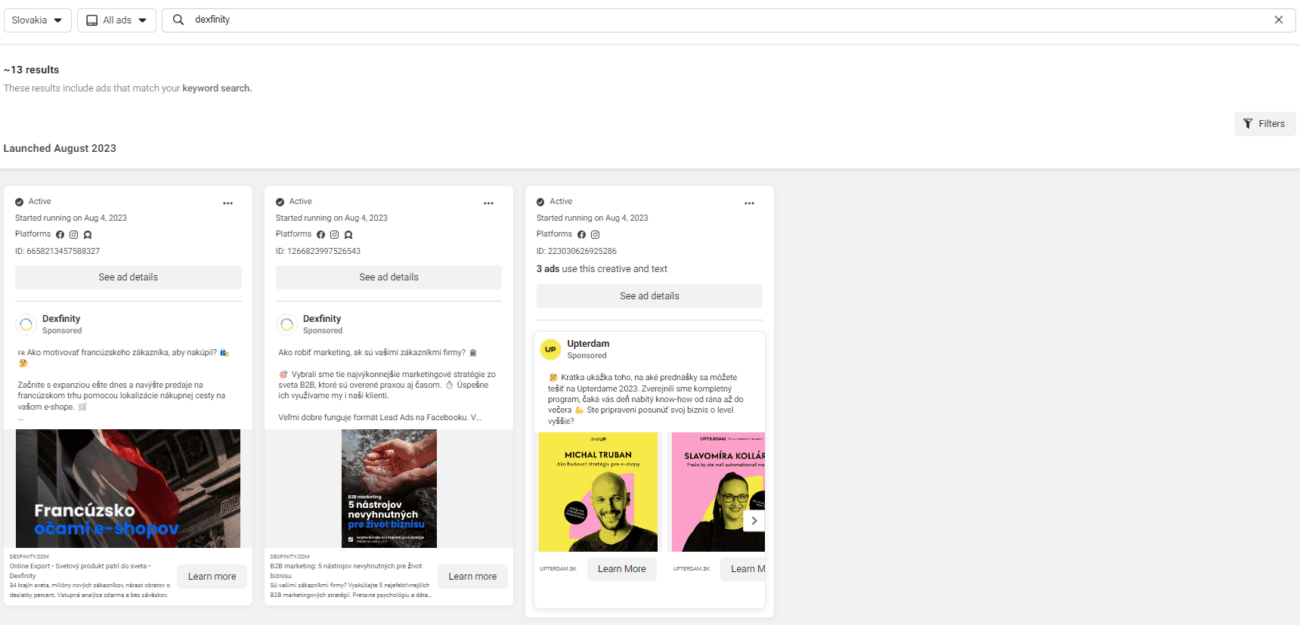Viewport: 1300px width, 625px height.
Task: Open the Filters button
Action: [1264, 124]
